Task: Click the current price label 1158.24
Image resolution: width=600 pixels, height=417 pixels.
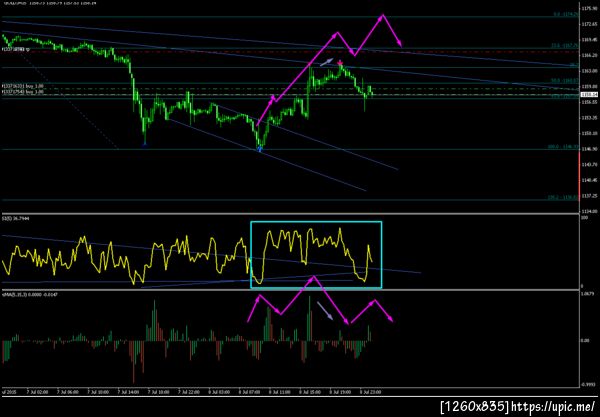Action: point(589,94)
